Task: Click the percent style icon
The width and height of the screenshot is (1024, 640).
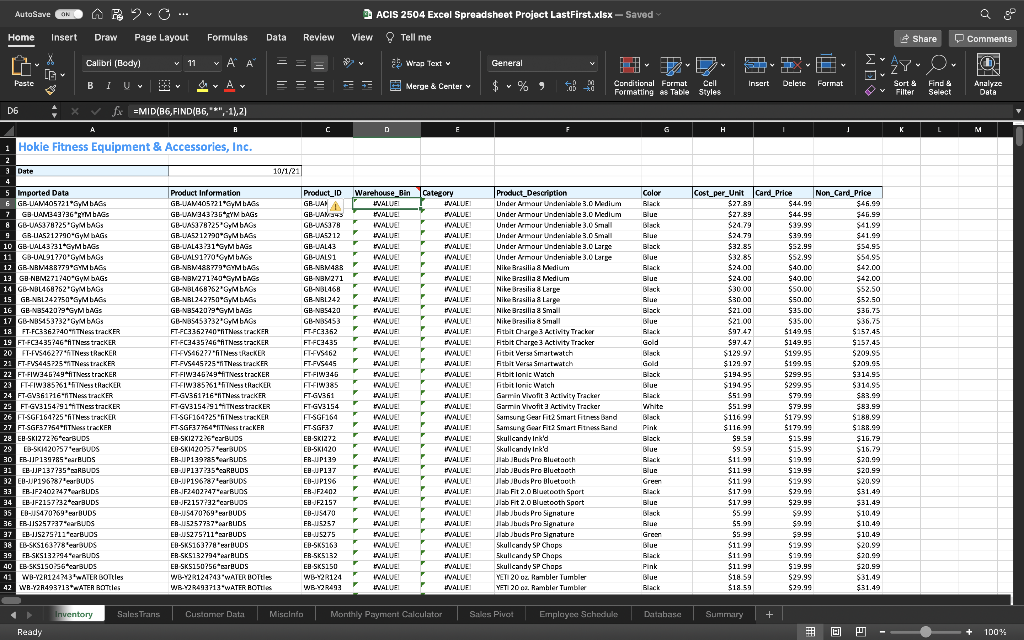Action: tap(525, 86)
